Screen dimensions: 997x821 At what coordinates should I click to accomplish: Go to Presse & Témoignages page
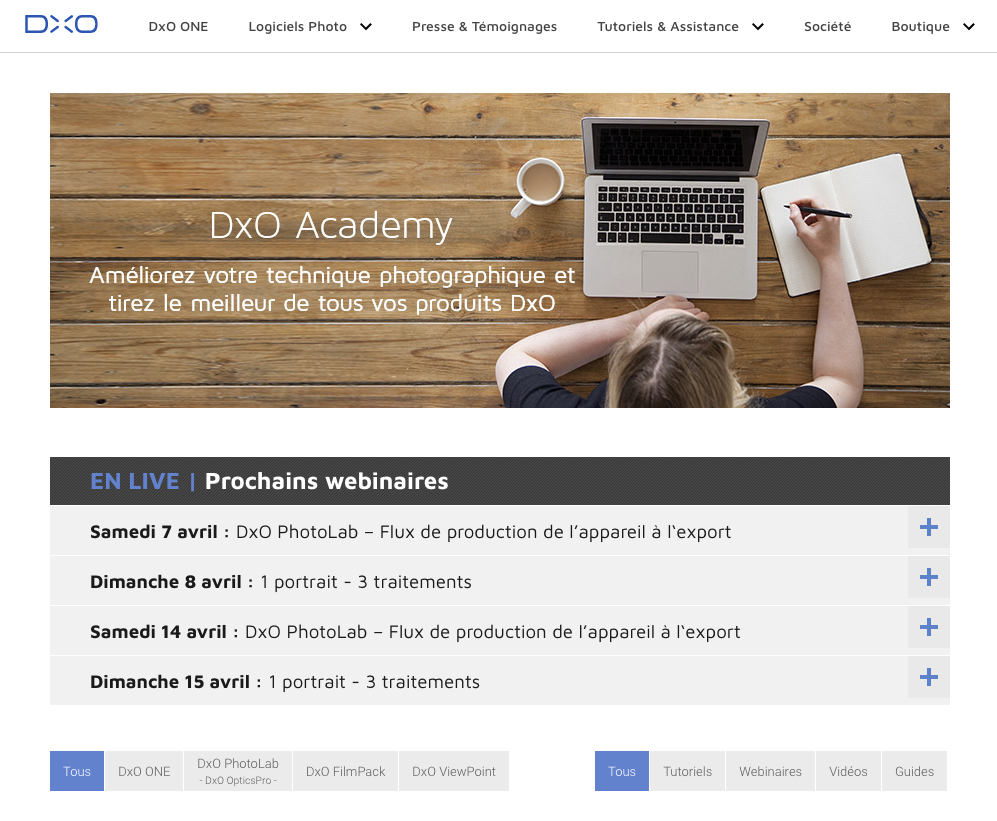[x=485, y=27]
